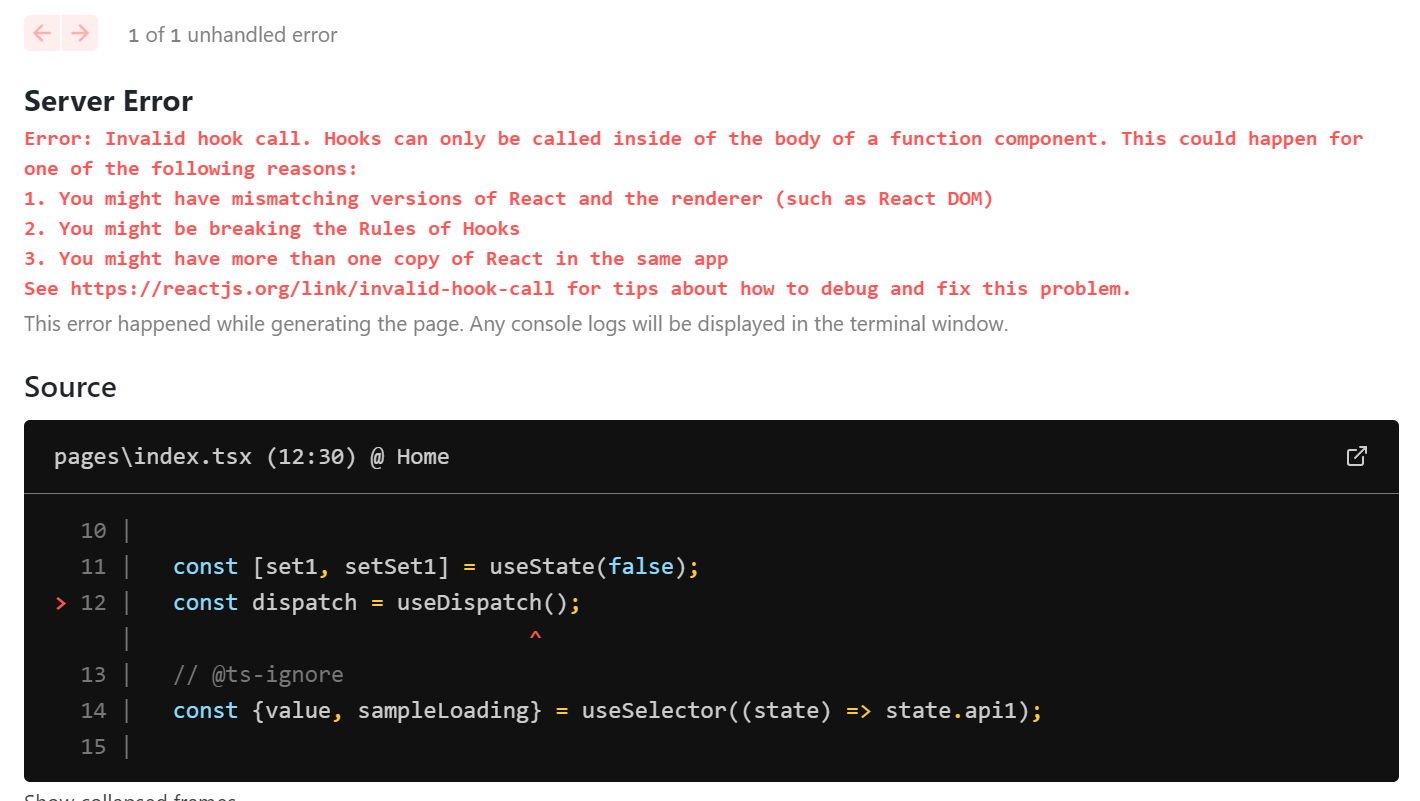Screen dimensions: 1420x801
Task: Click the previous error arrow
Action: coord(42,33)
